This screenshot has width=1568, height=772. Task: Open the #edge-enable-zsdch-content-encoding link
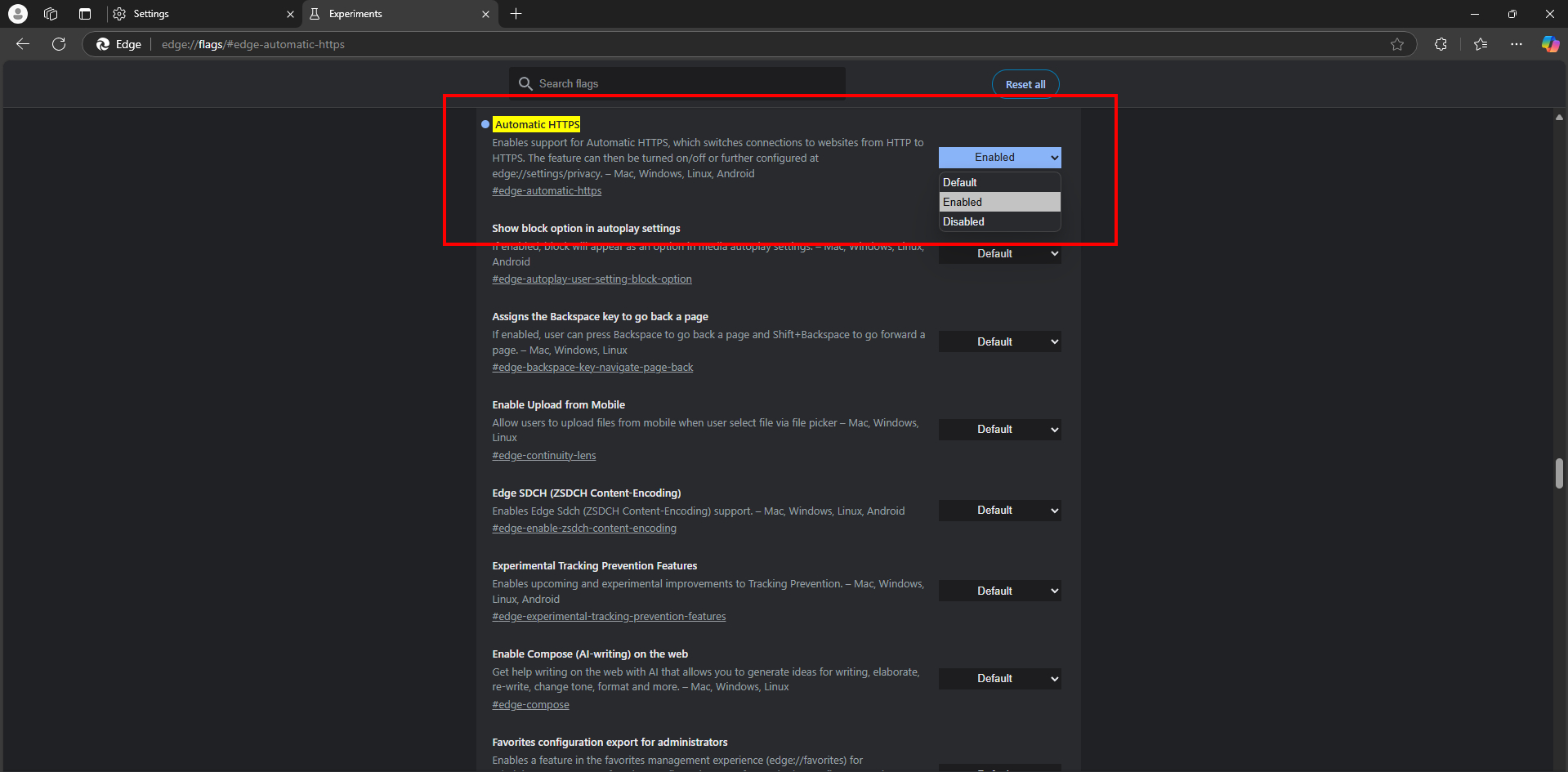584,528
